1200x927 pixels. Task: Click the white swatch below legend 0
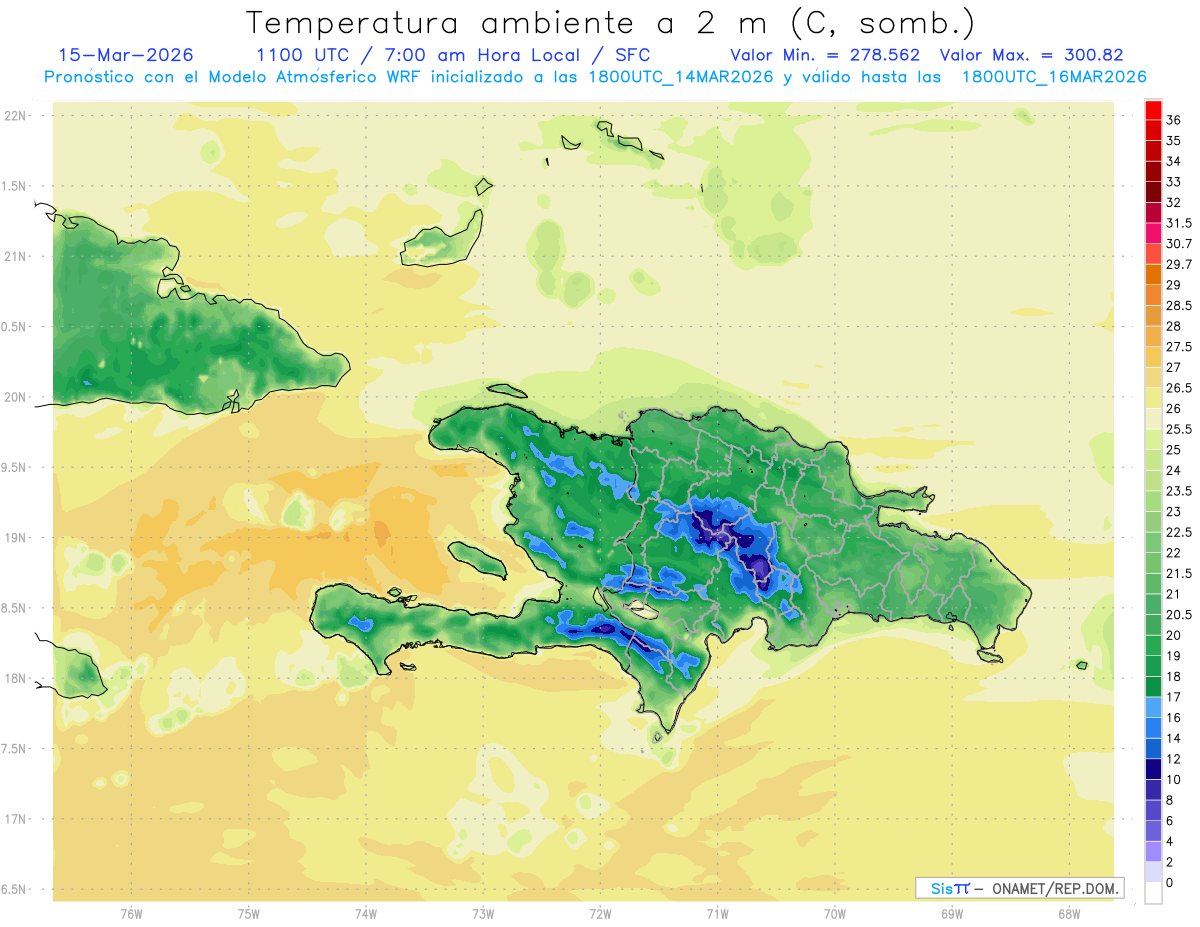click(1153, 893)
